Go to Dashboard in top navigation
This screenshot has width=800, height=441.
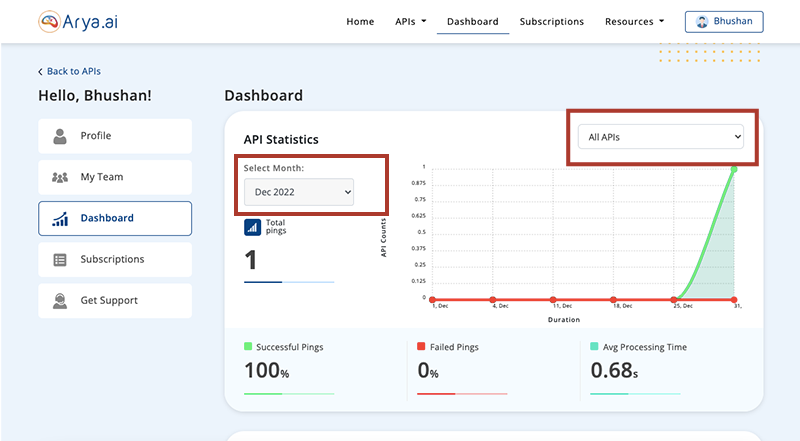[472, 21]
